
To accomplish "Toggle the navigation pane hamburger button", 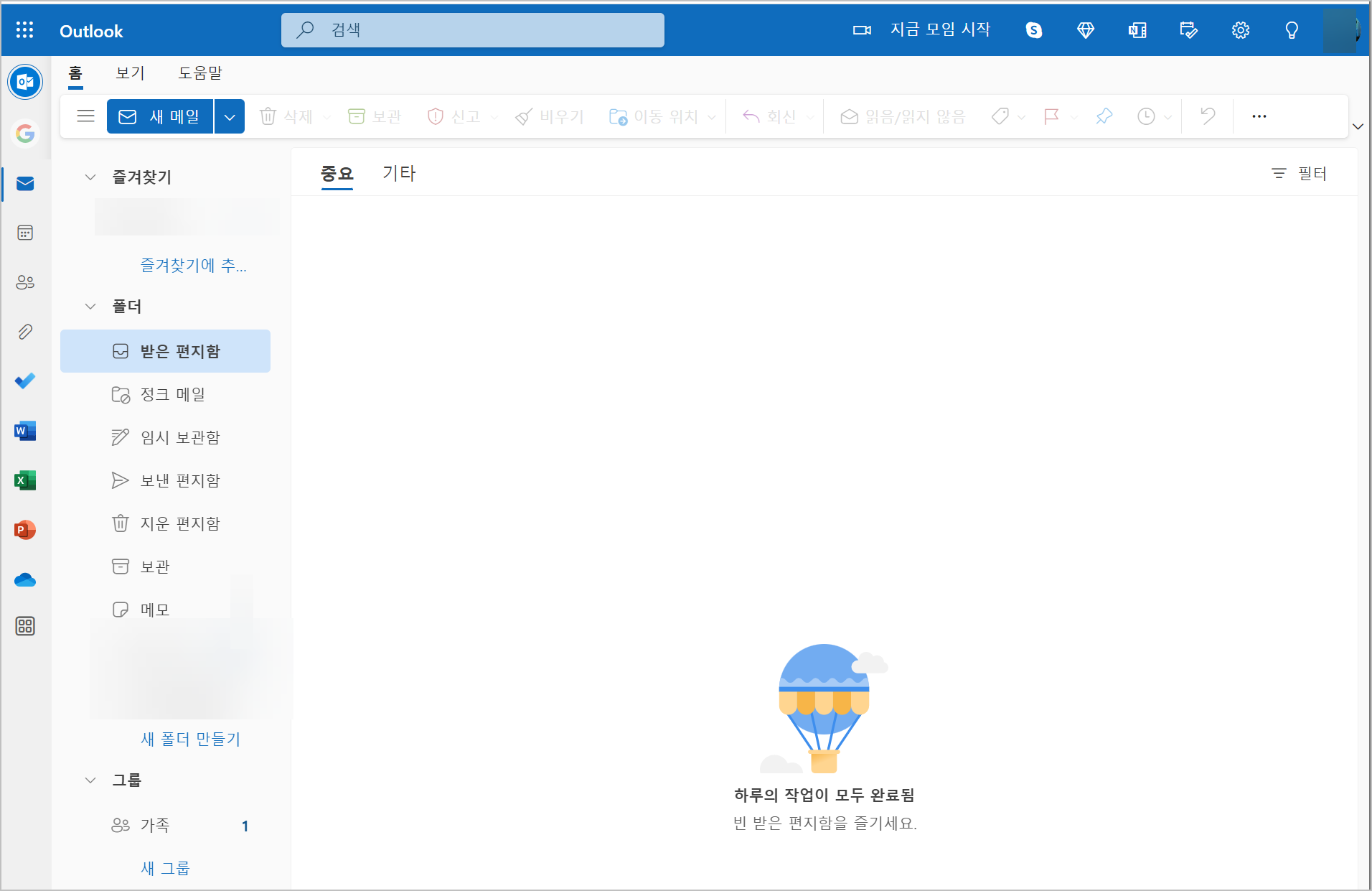I will (86, 116).
